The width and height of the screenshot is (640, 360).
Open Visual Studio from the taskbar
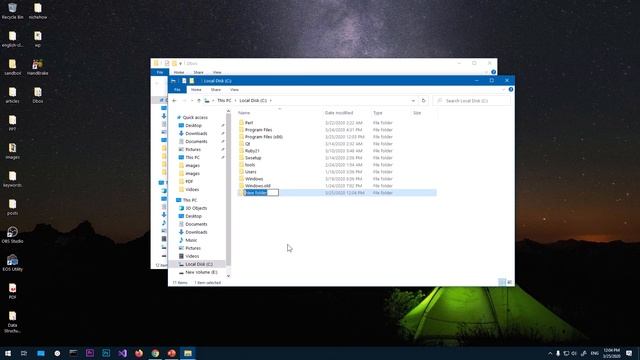click(x=122, y=353)
